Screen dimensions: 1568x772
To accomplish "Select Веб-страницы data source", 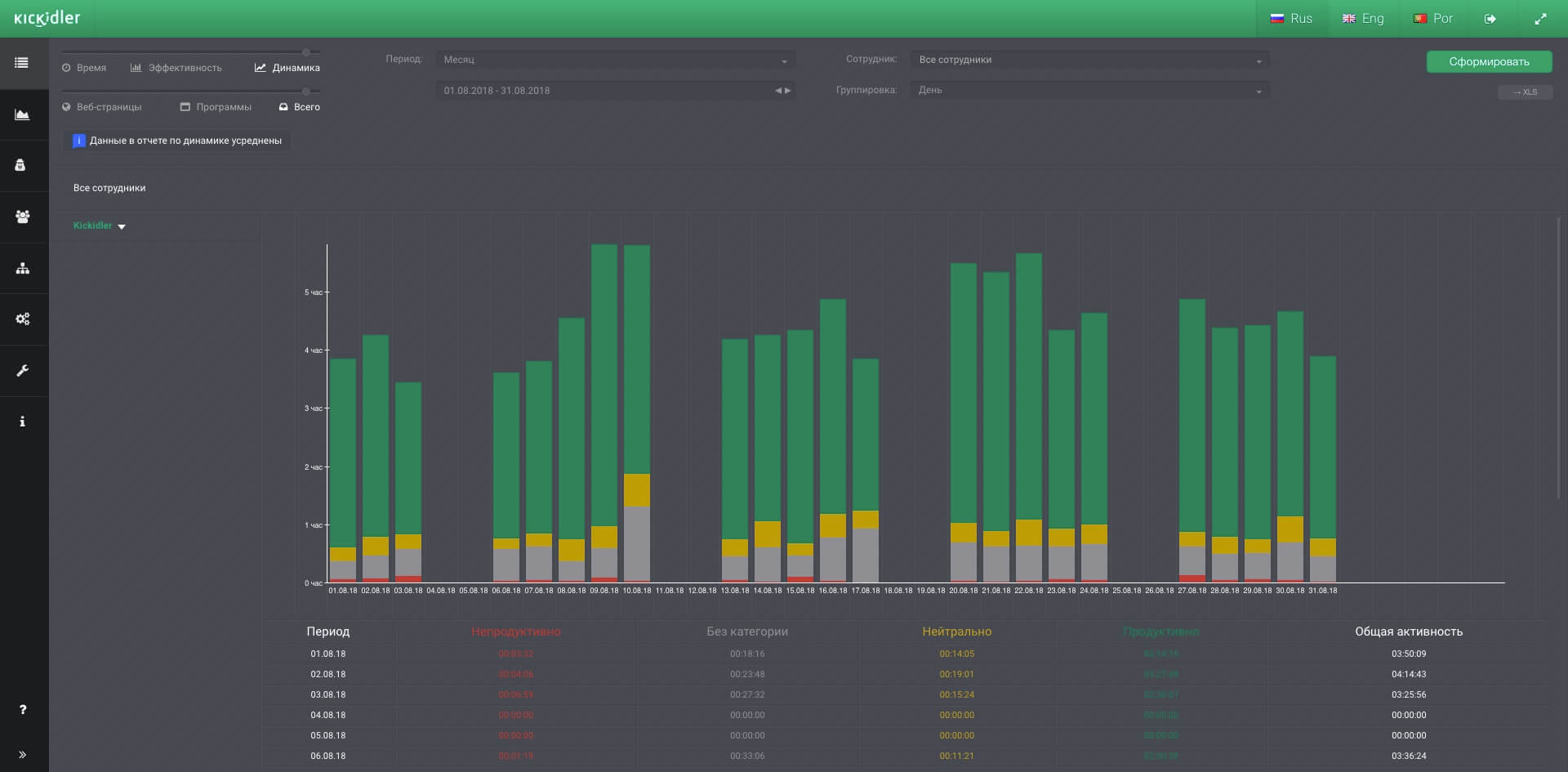I will coord(102,107).
